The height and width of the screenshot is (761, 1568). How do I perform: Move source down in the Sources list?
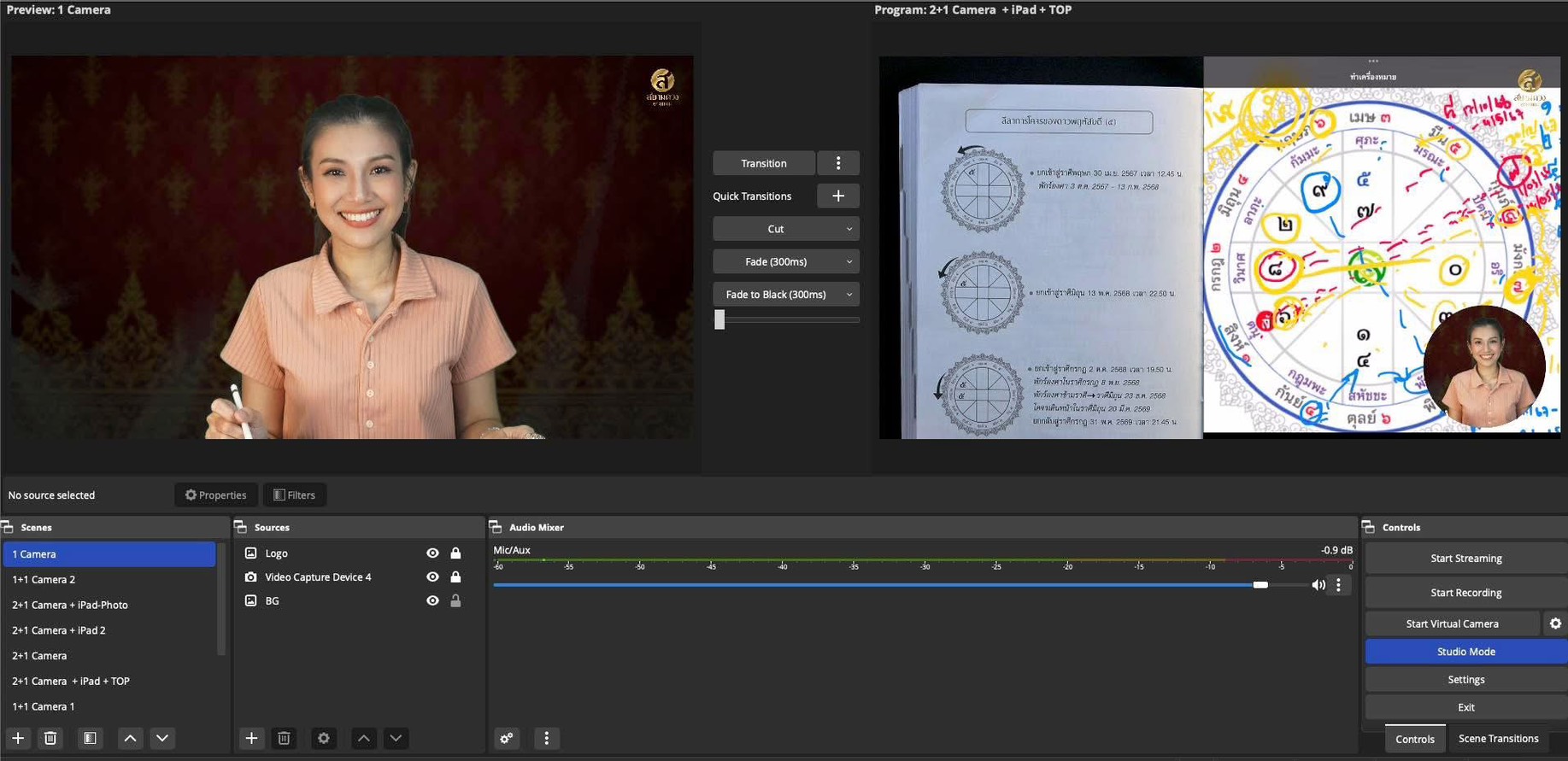396,738
